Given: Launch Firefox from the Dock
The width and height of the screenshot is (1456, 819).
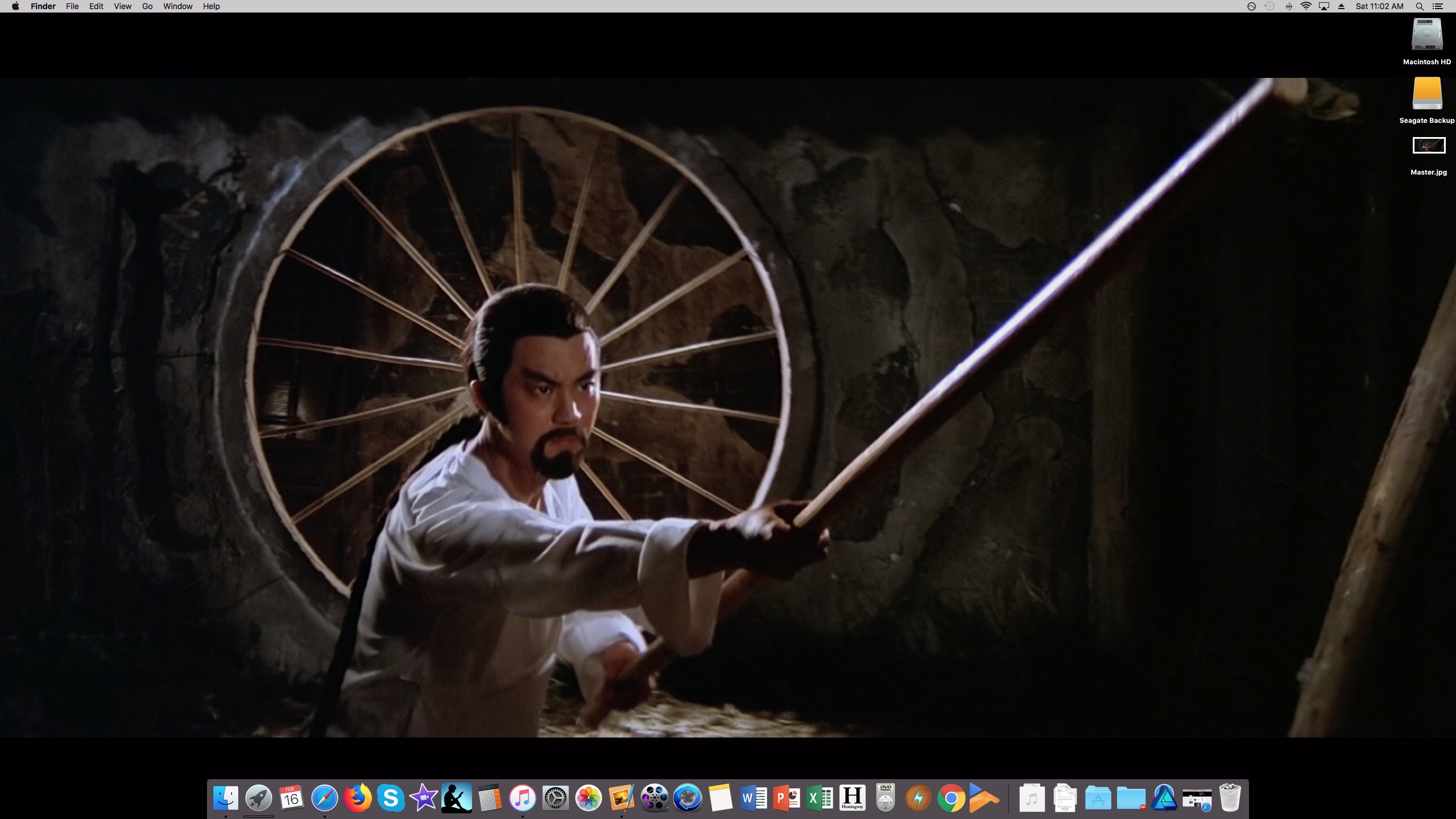Looking at the screenshot, I should coord(357,798).
